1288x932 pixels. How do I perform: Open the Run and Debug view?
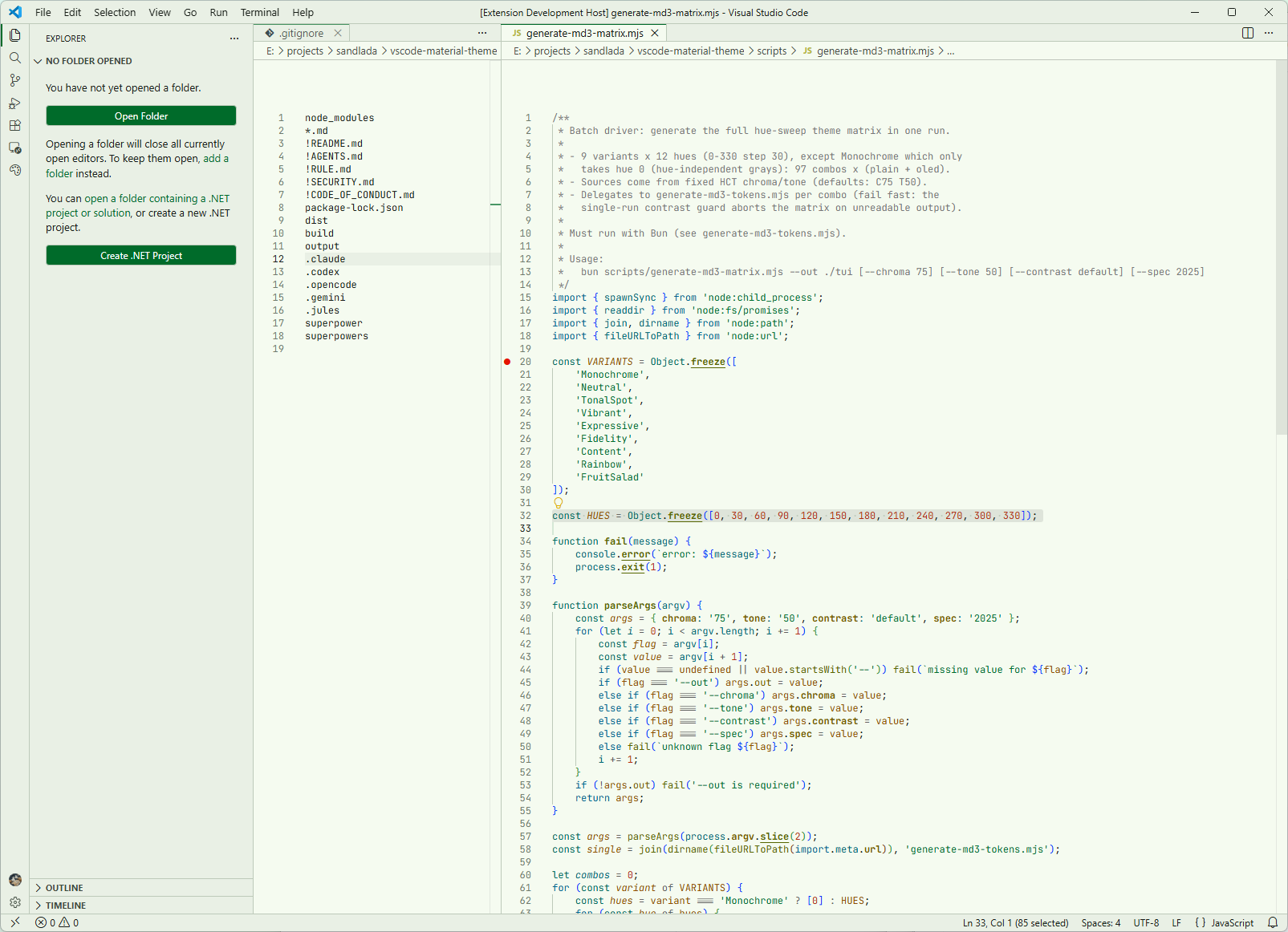[x=14, y=103]
